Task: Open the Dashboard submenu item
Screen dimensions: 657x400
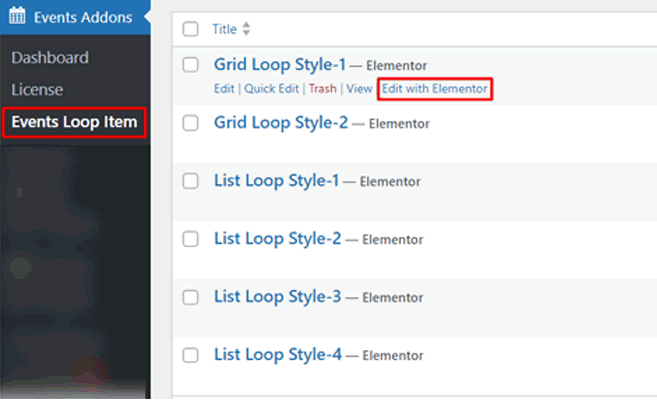Action: point(50,58)
